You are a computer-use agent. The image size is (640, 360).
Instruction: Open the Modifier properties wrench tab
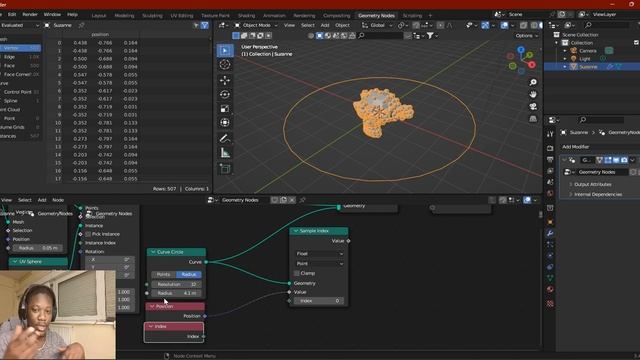(550, 233)
